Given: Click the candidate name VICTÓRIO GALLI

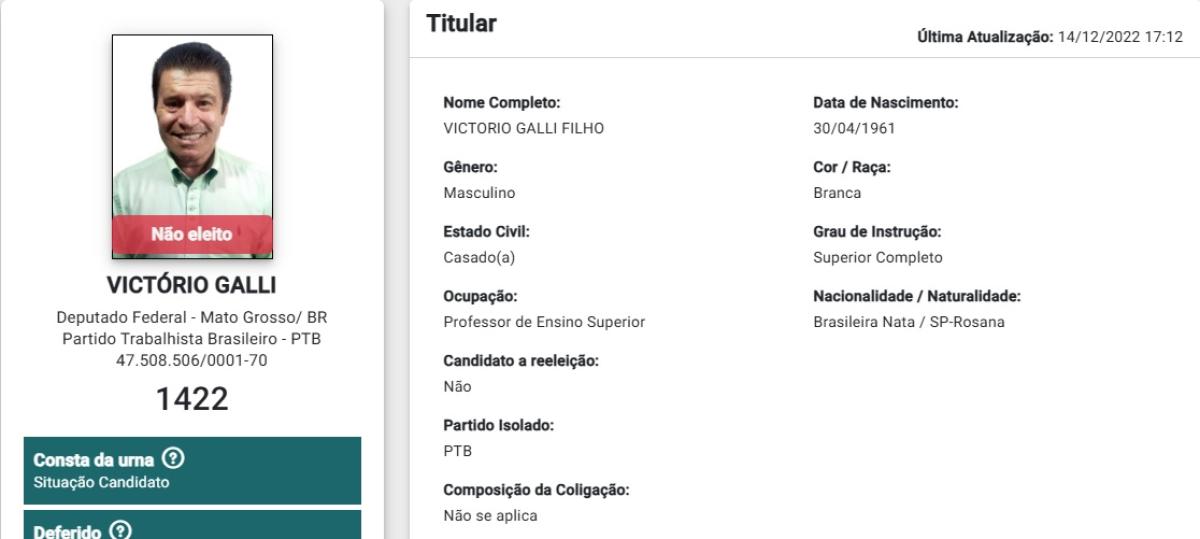Looking at the screenshot, I should click(192, 285).
